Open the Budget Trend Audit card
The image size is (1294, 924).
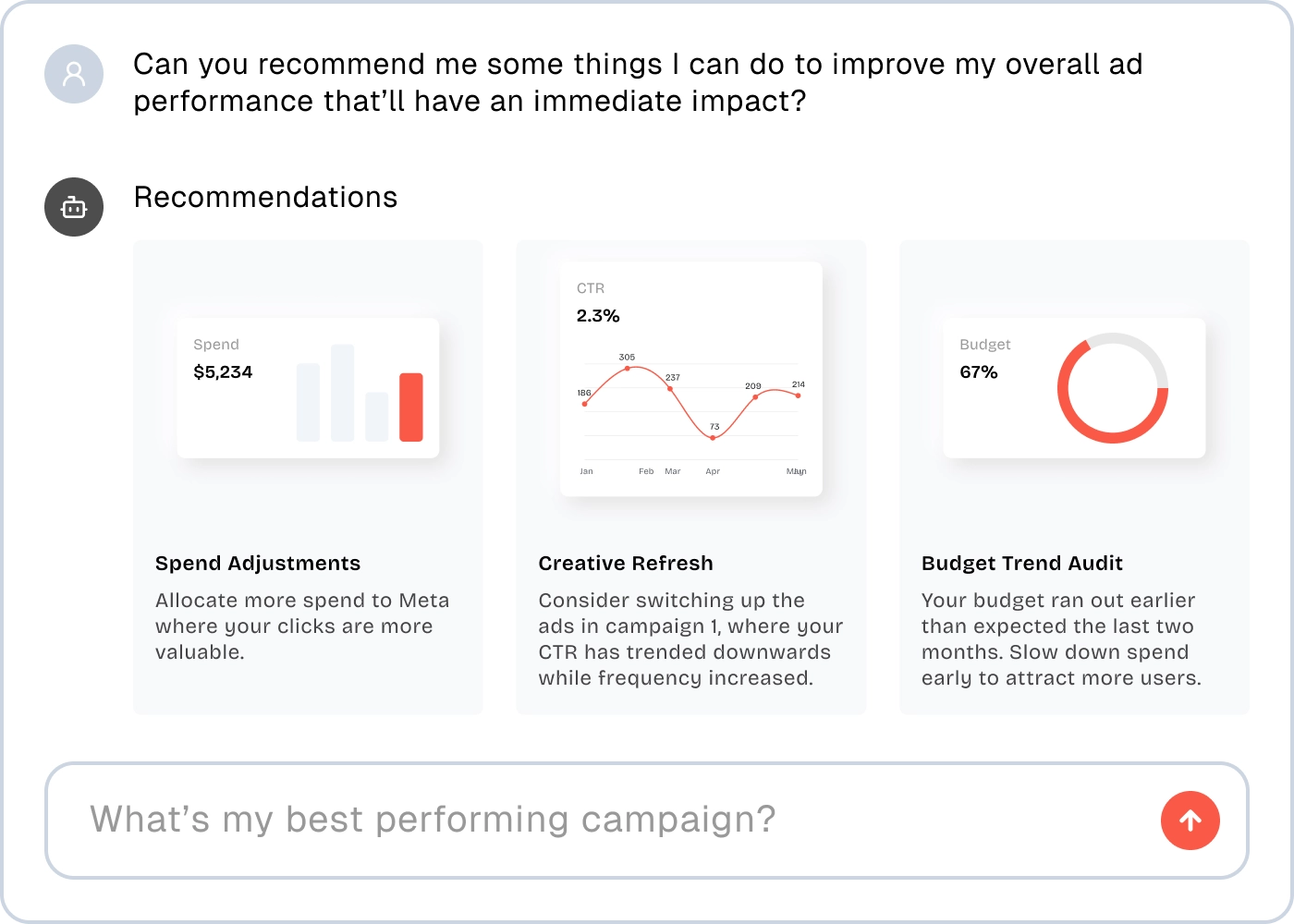(x=1074, y=477)
